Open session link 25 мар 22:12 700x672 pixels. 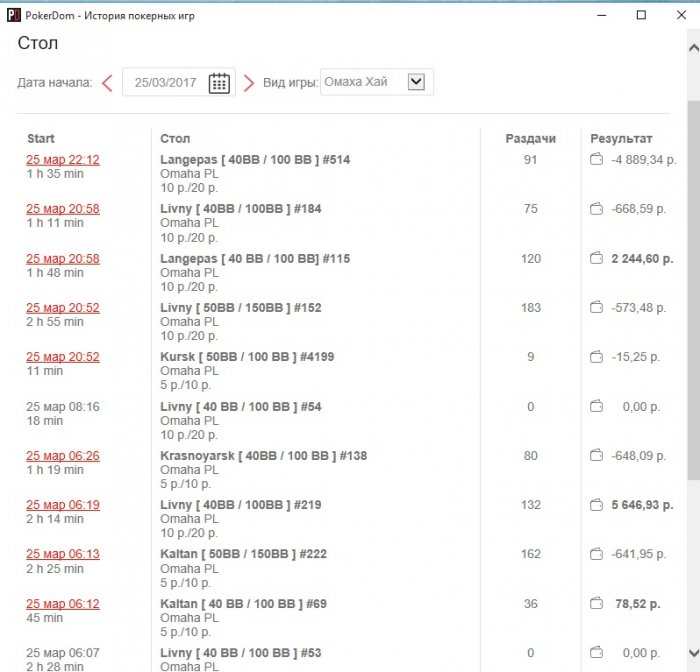(x=62, y=160)
